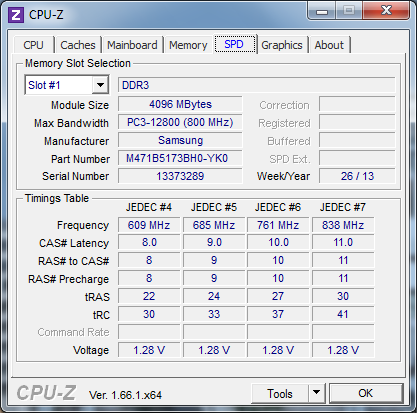Click the Tools button
417x413 pixels.
pyautogui.click(x=280, y=393)
